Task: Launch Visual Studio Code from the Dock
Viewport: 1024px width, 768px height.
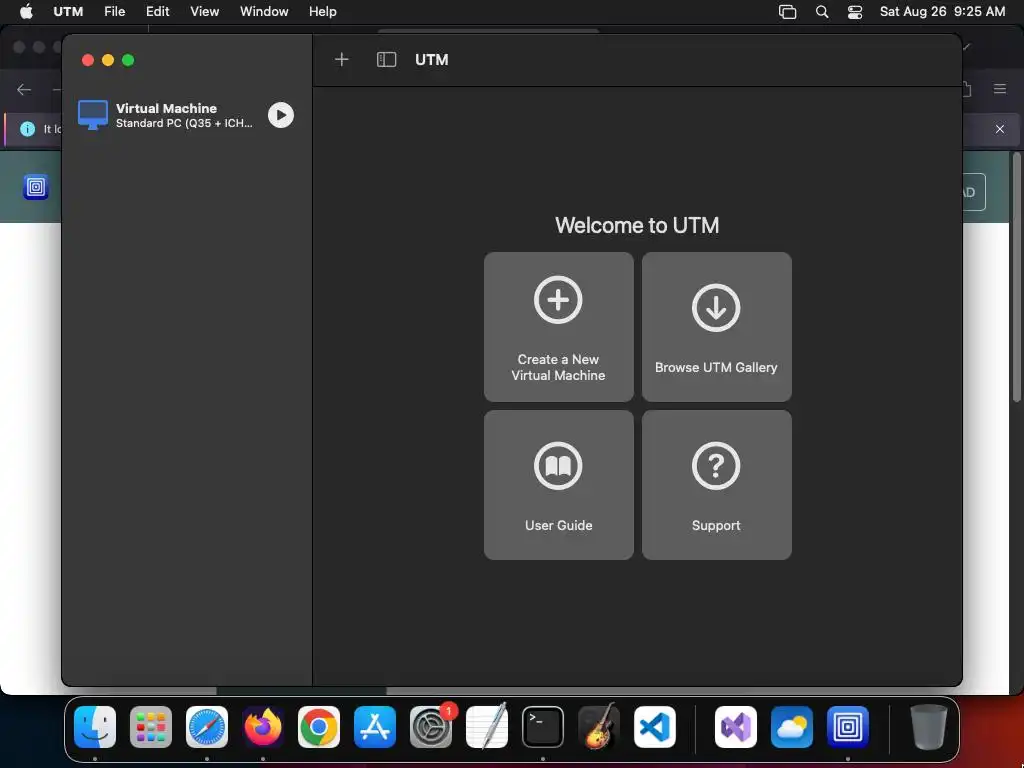Action: click(655, 726)
